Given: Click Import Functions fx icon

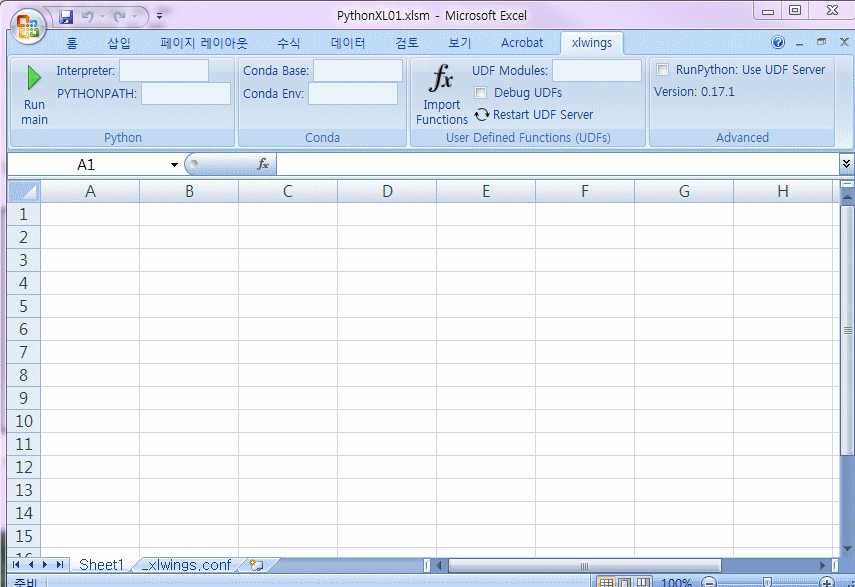Looking at the screenshot, I should point(442,94).
